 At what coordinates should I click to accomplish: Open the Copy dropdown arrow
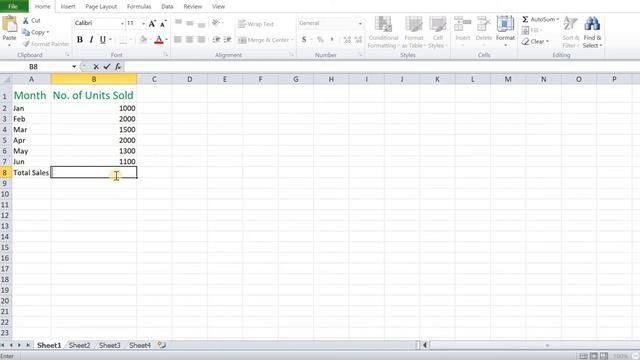pyautogui.click(x=48, y=32)
